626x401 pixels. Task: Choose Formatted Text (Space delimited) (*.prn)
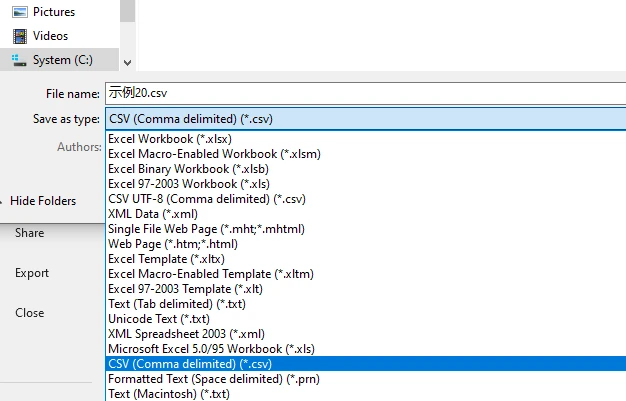pos(366,379)
